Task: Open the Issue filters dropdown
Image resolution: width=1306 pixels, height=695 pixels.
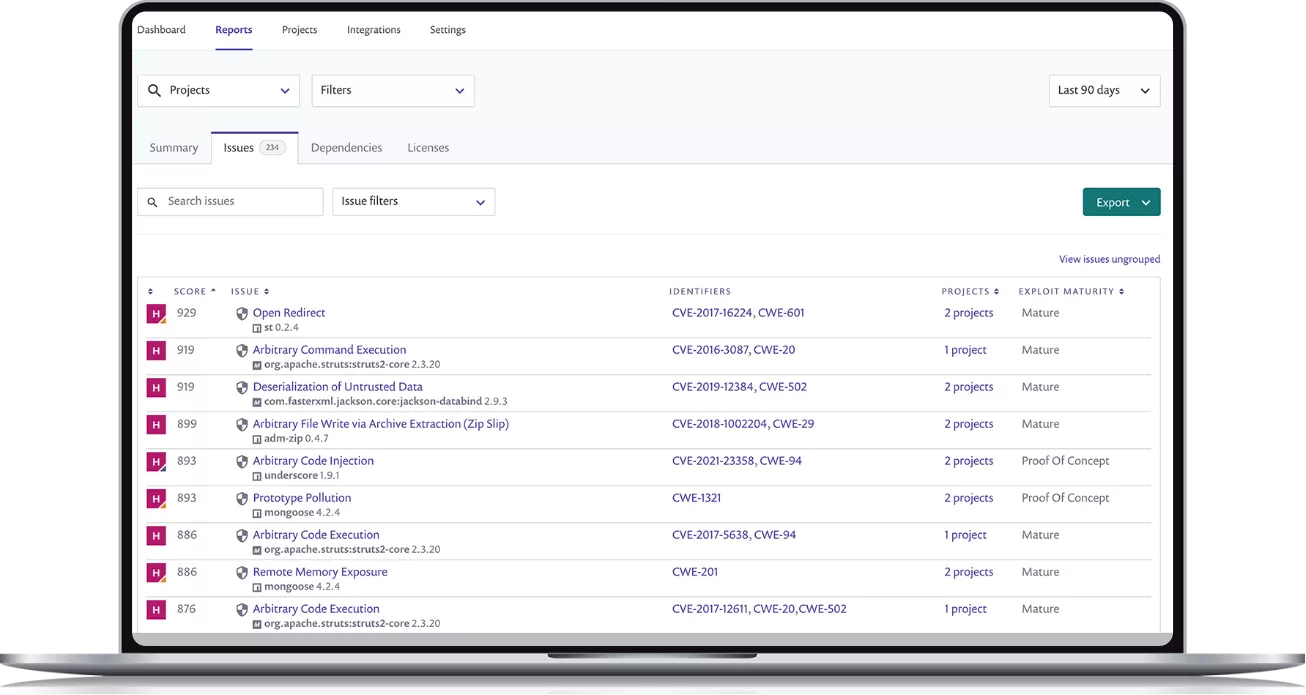Action: [413, 202]
